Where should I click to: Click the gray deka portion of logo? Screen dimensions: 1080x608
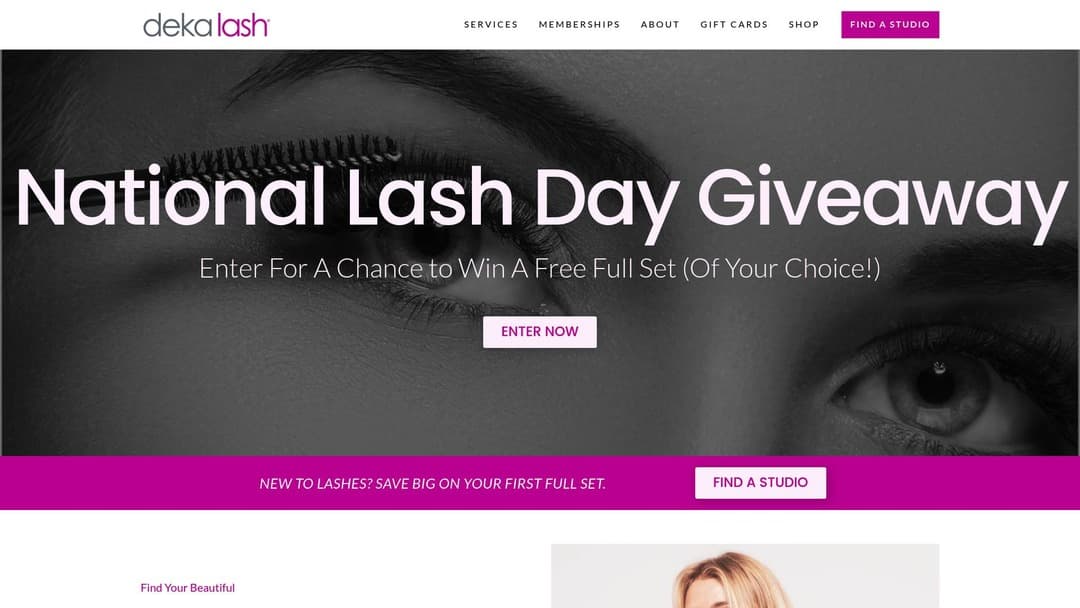point(178,25)
